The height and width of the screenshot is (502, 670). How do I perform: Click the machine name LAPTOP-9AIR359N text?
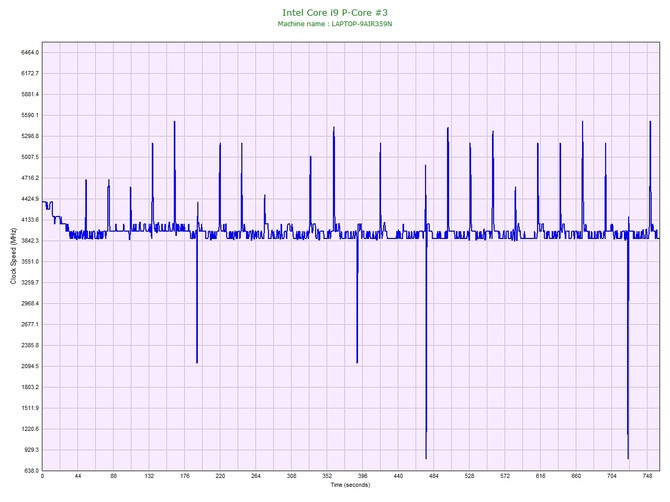tap(361, 24)
